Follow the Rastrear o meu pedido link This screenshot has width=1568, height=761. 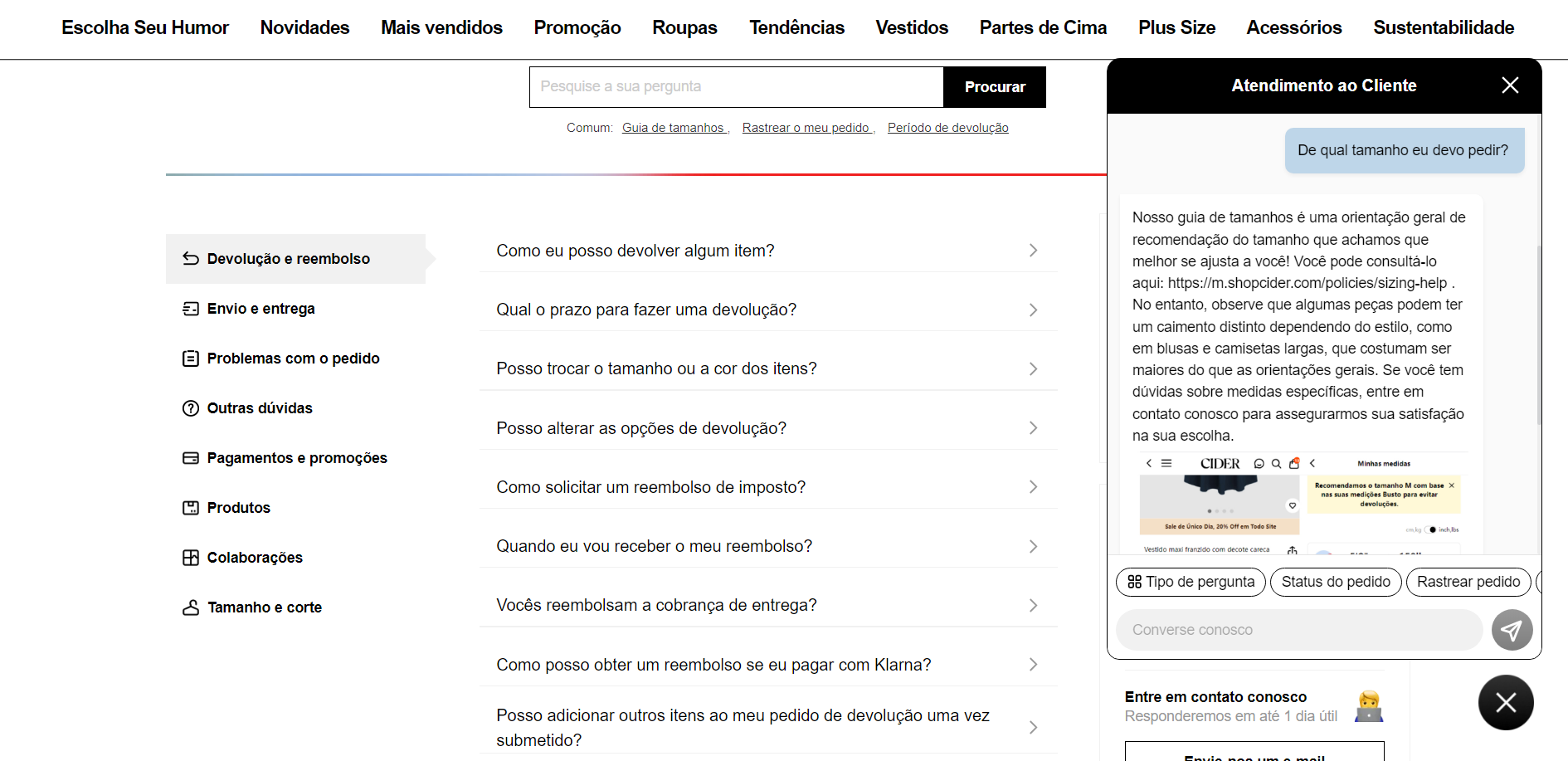(x=806, y=128)
